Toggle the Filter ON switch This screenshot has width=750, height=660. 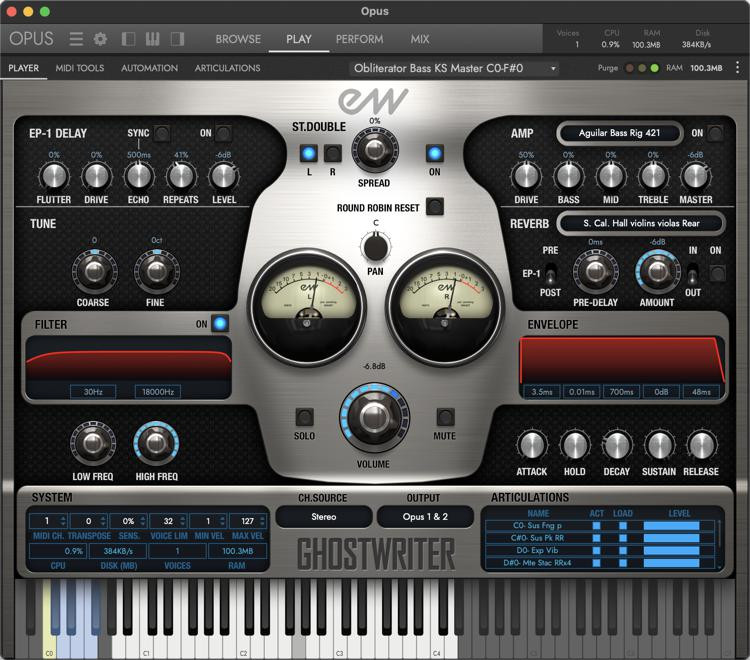point(219,324)
